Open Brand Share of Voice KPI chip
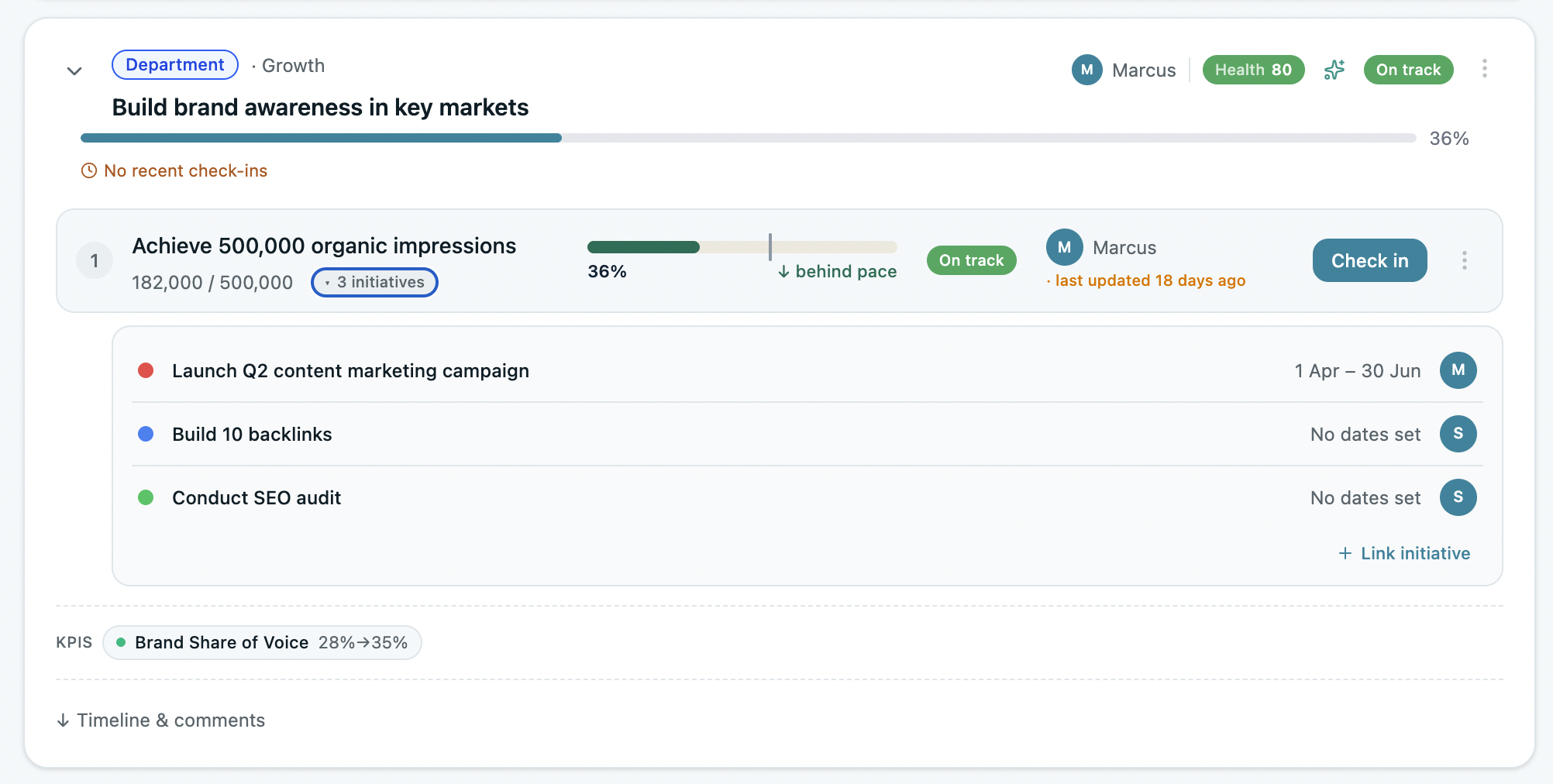The height and width of the screenshot is (784, 1553). (x=262, y=642)
